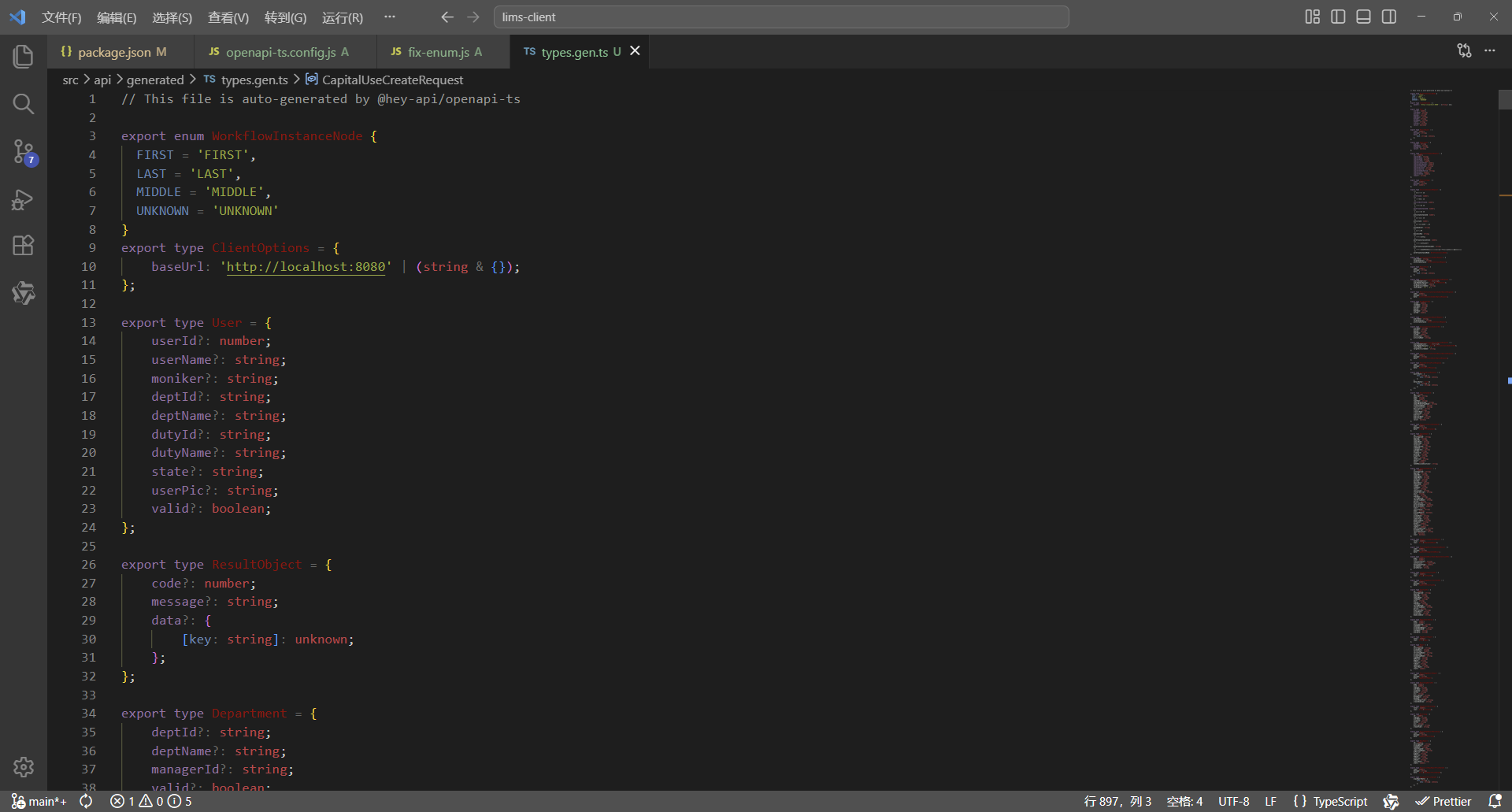
Task: Click the generated breadcrumb segment
Action: (155, 80)
